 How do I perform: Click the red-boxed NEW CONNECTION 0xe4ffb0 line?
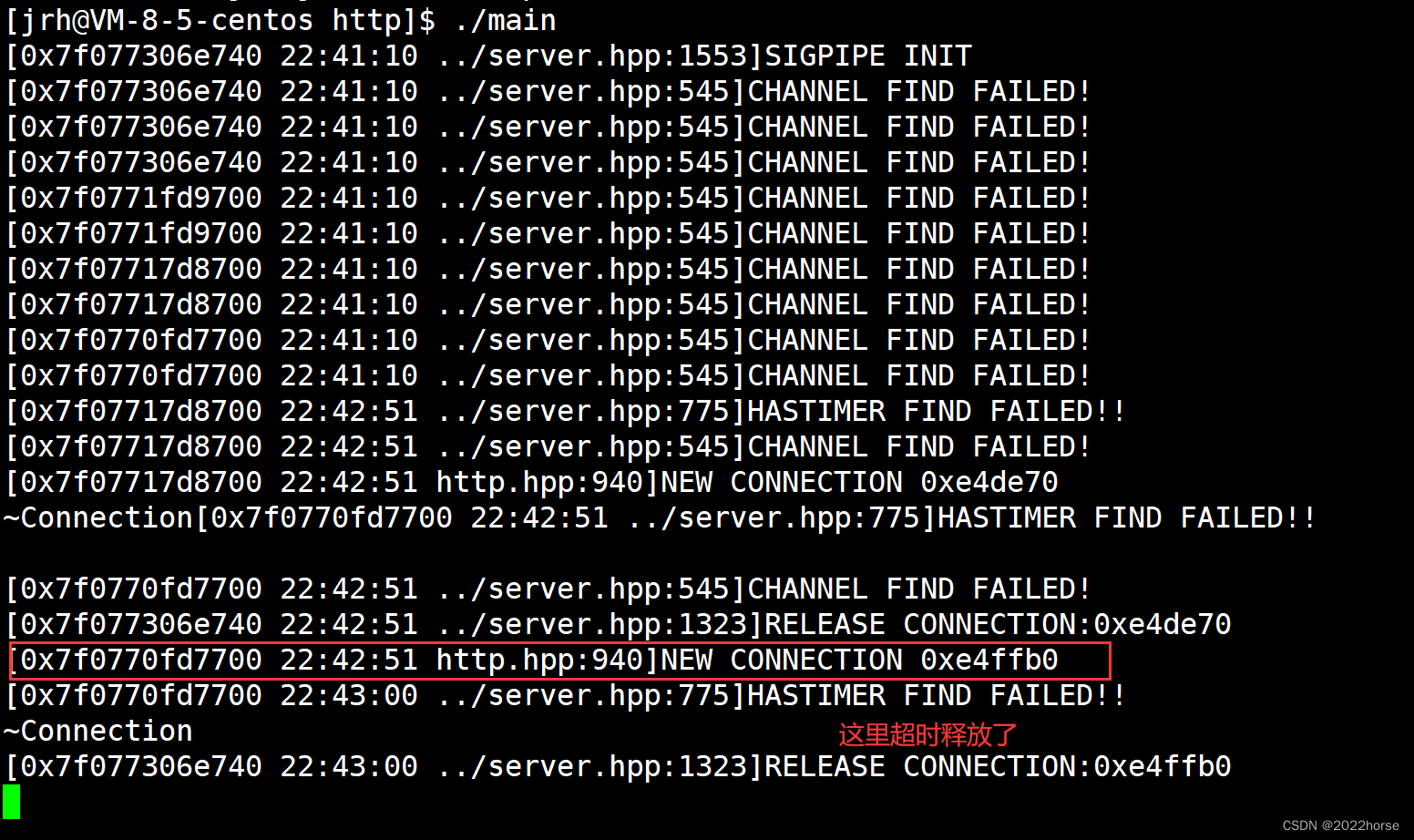(x=558, y=660)
